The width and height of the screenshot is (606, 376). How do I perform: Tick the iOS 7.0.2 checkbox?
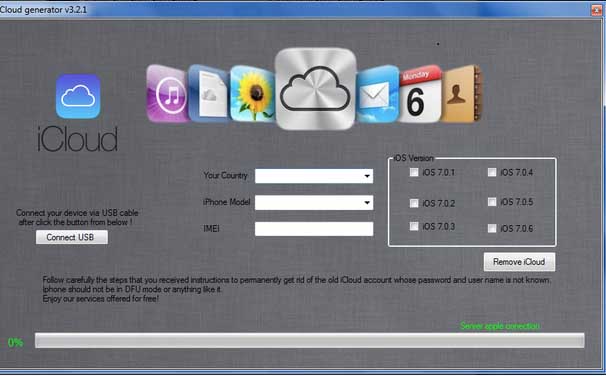pyautogui.click(x=414, y=203)
